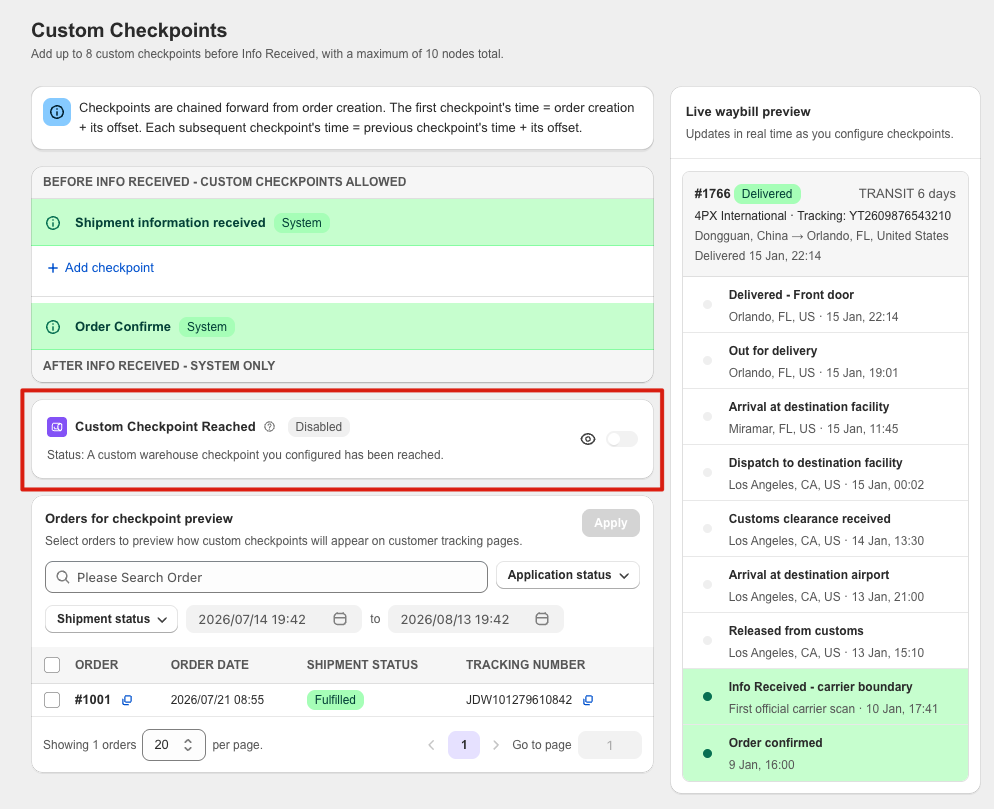Click the Out for delivery waybill event
The height and width of the screenshot is (809, 994).
825,361
